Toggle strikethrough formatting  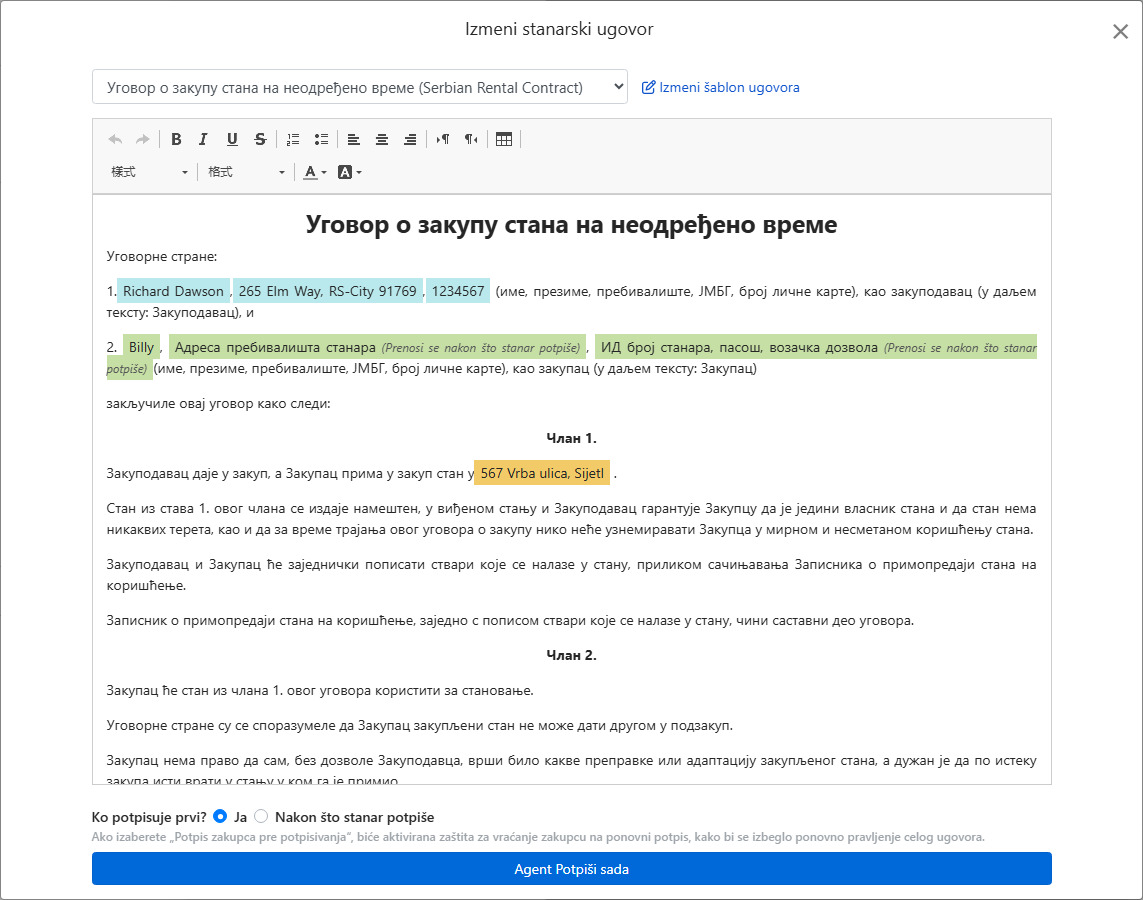pyautogui.click(x=260, y=139)
